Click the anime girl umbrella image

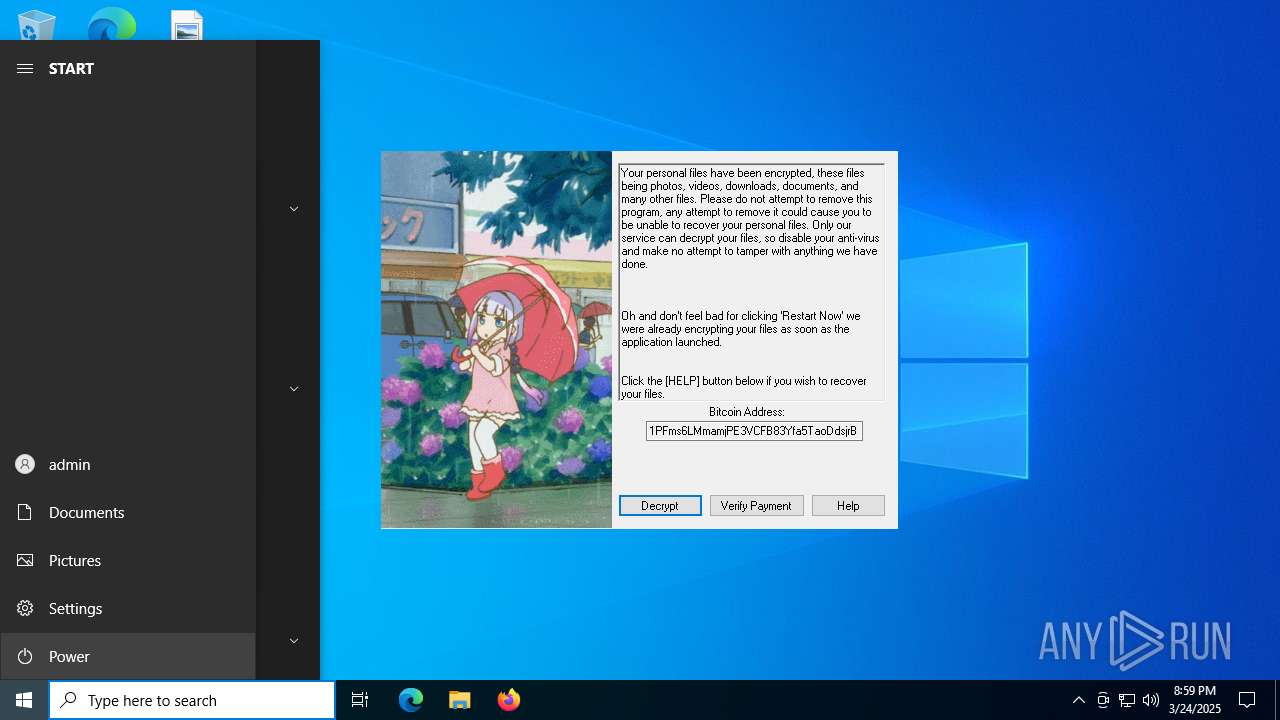(496, 339)
